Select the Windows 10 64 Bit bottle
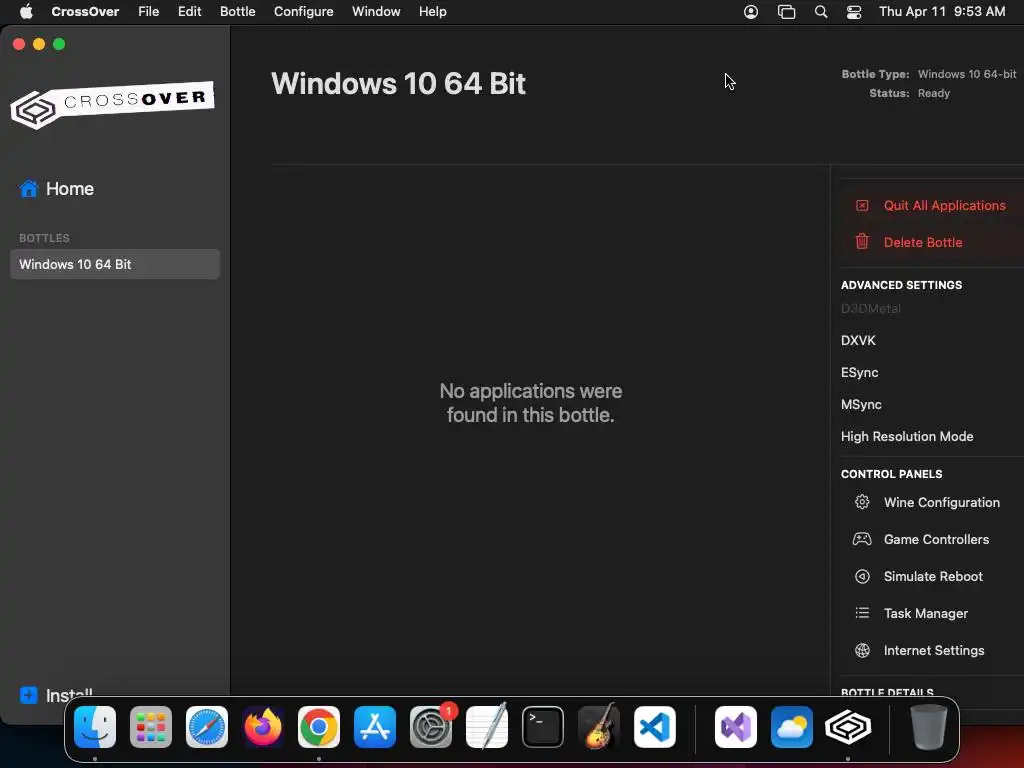1024x768 pixels. [x=115, y=264]
